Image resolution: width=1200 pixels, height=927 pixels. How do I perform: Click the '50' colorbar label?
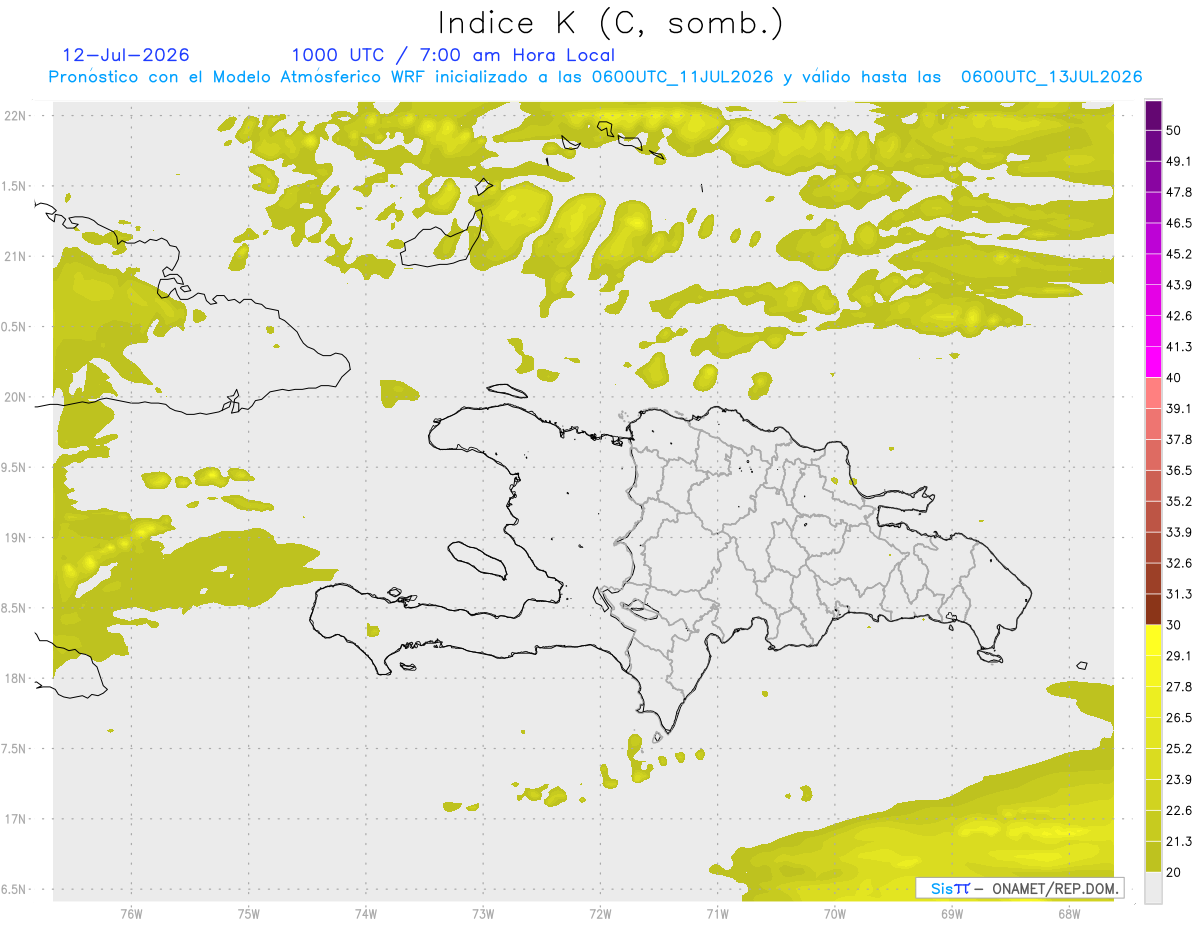coord(1174,131)
